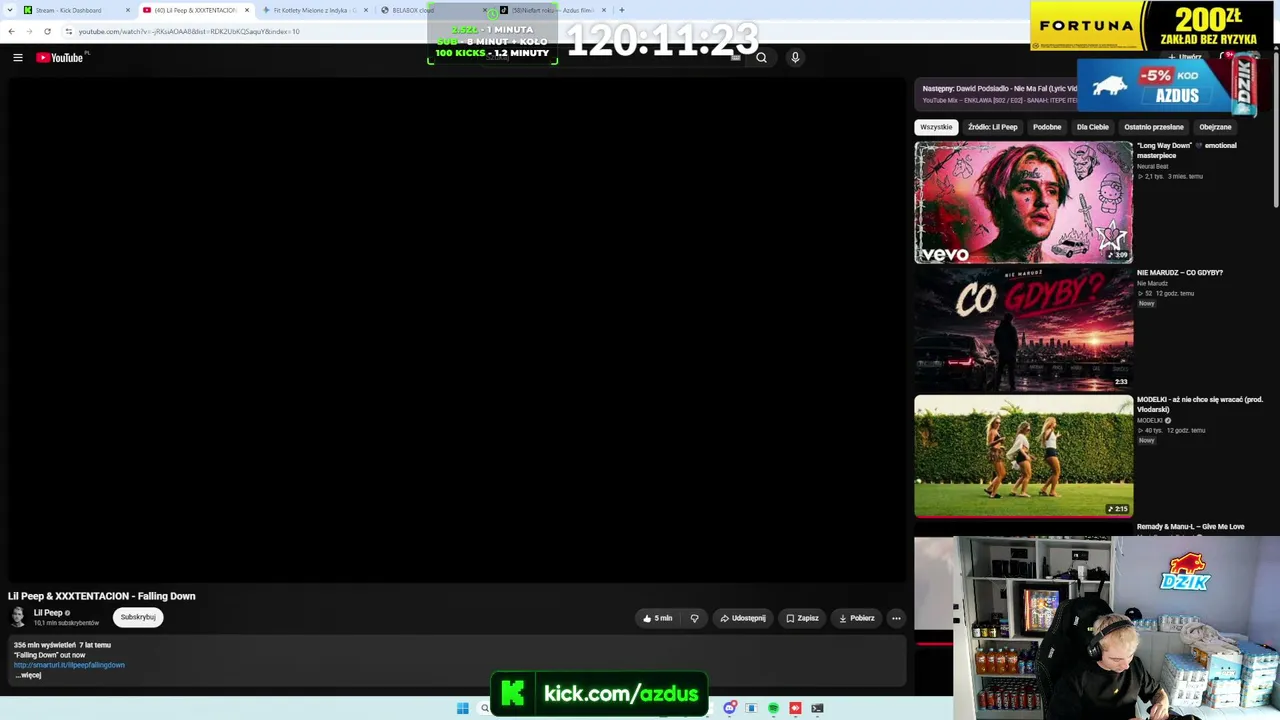The height and width of the screenshot is (720, 1280).
Task: Like the video with thumbs up
Action: [657, 618]
